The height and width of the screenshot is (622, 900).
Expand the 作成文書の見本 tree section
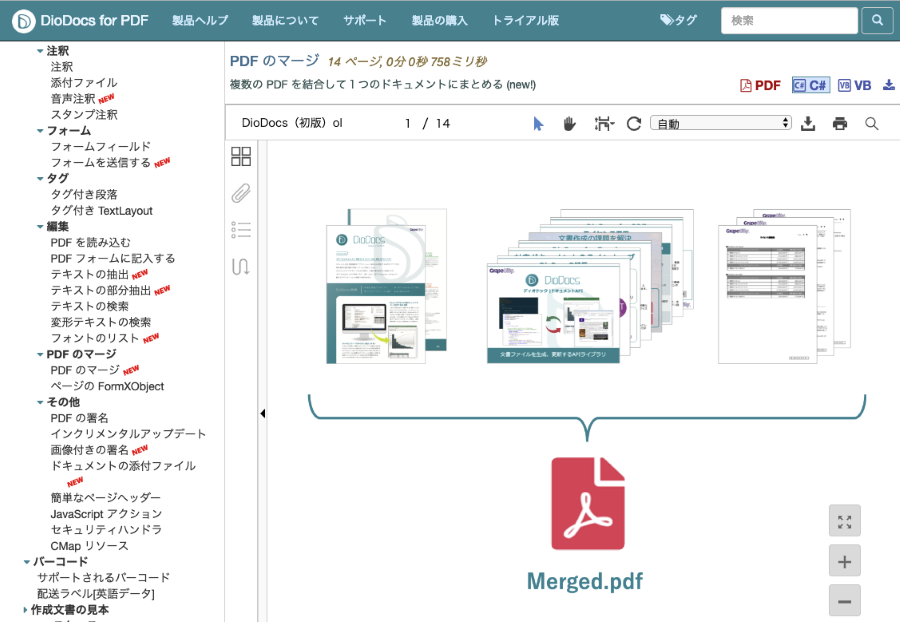25,610
